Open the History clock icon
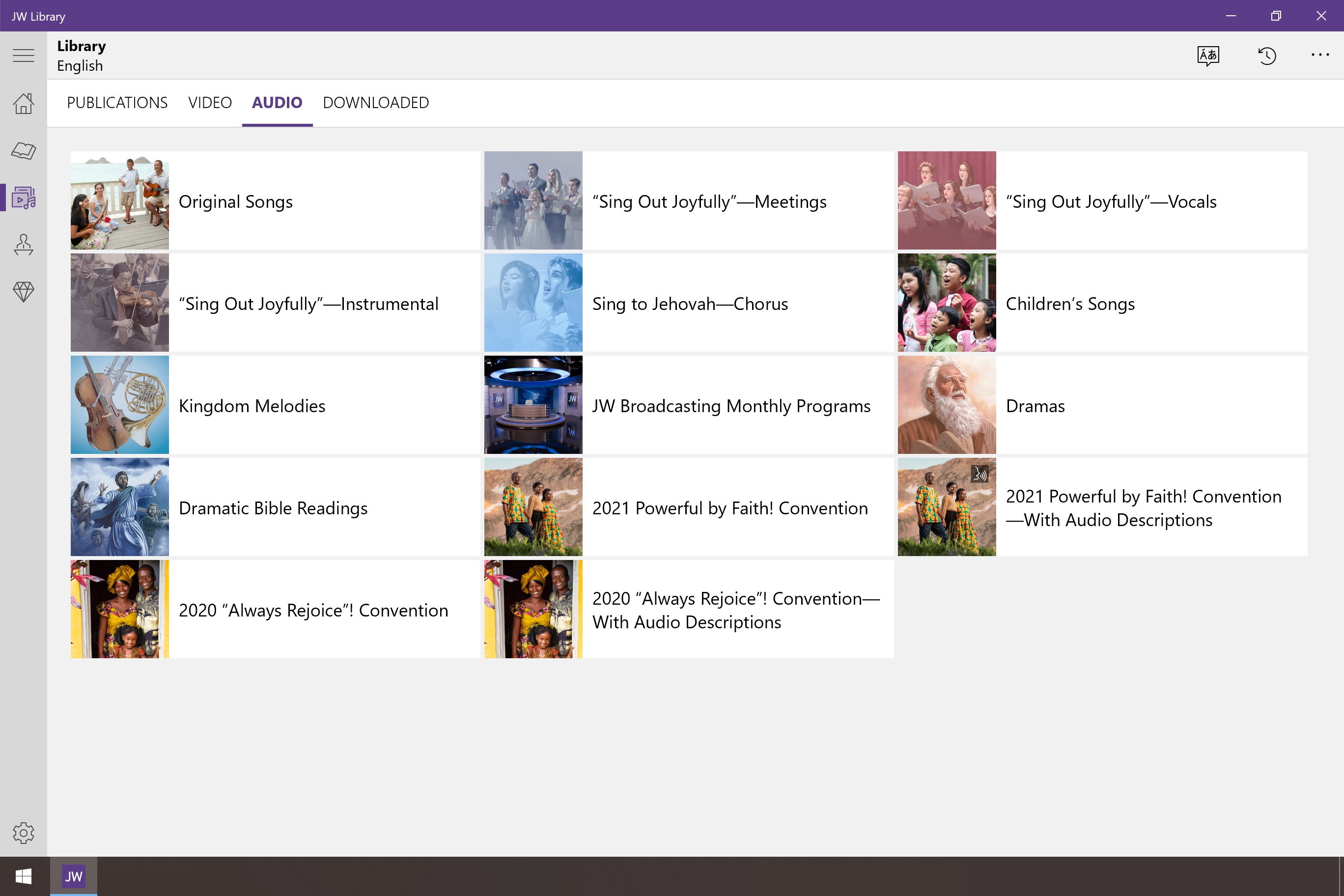 point(1266,56)
